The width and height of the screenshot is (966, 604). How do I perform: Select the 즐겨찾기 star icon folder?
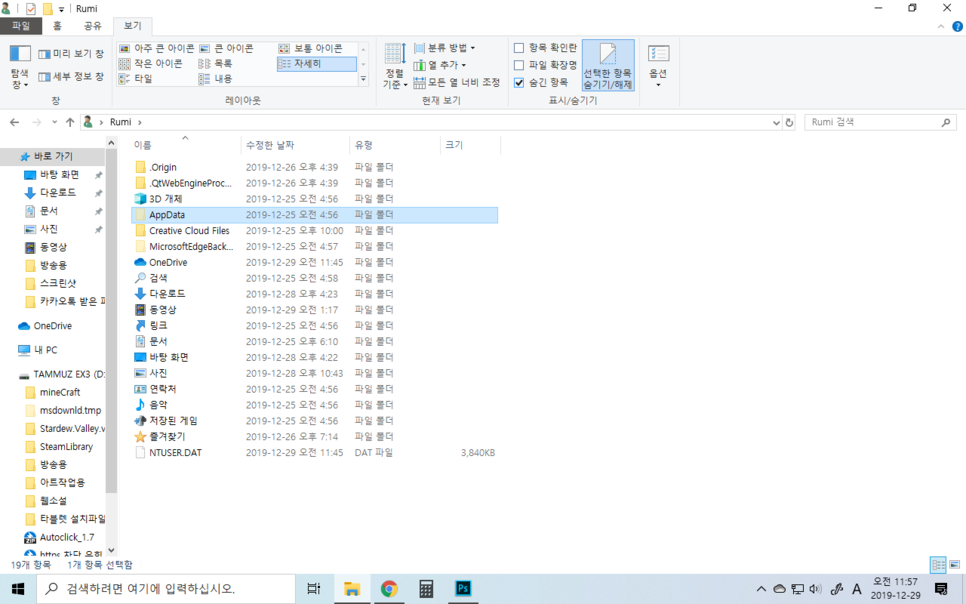140,437
